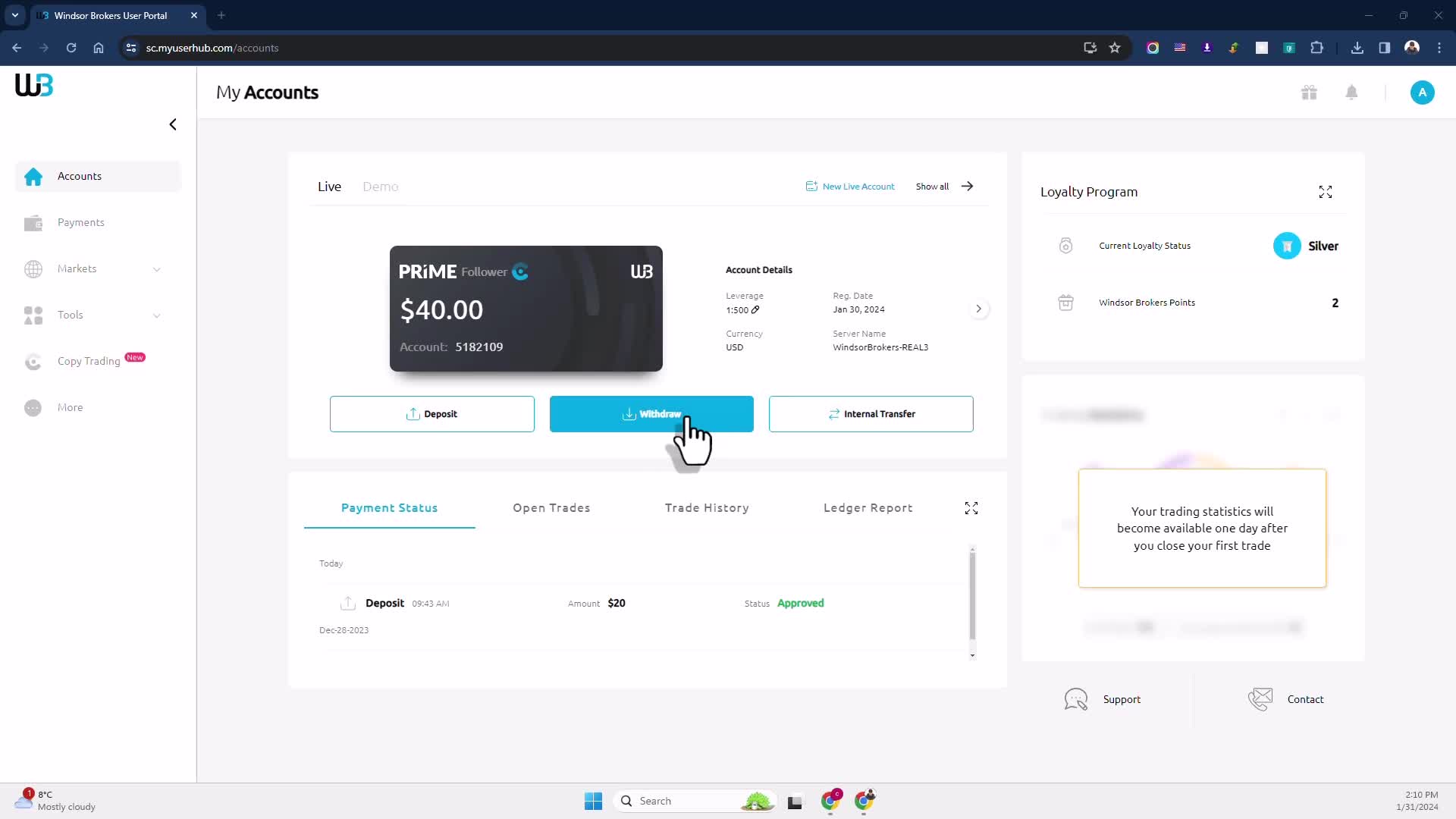Open the notifications bell

pyautogui.click(x=1351, y=93)
